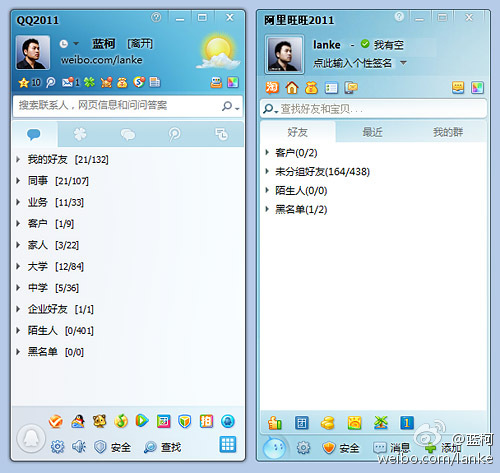Open QQ Live play icon

[142, 421]
